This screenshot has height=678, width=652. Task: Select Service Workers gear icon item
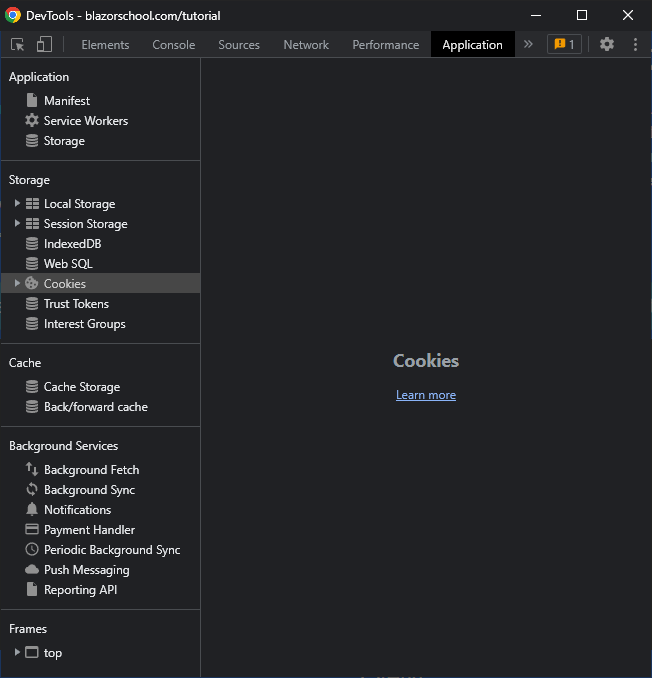[x=32, y=121]
